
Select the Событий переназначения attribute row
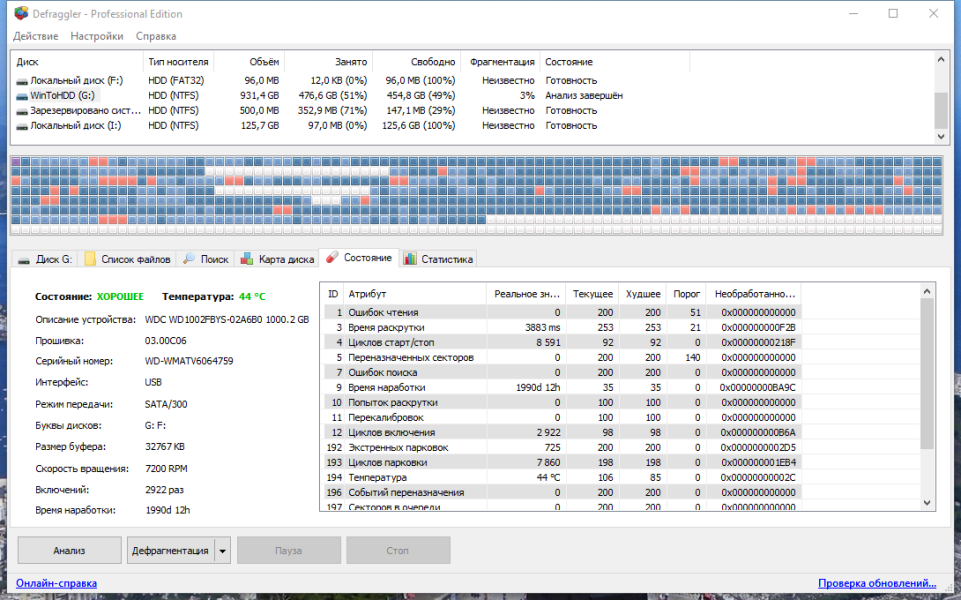(562, 493)
